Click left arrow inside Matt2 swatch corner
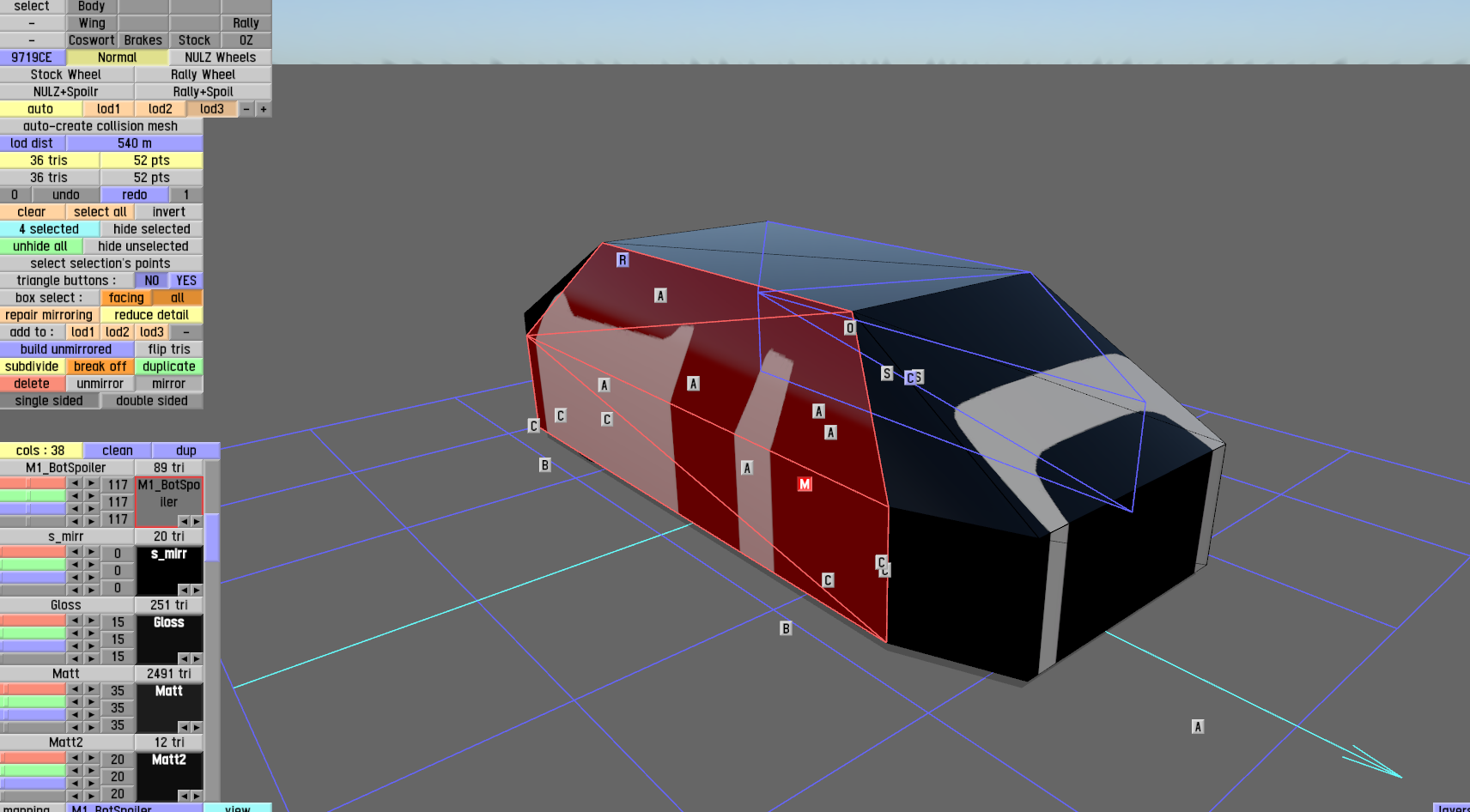The width and height of the screenshot is (1470, 812). [x=183, y=796]
